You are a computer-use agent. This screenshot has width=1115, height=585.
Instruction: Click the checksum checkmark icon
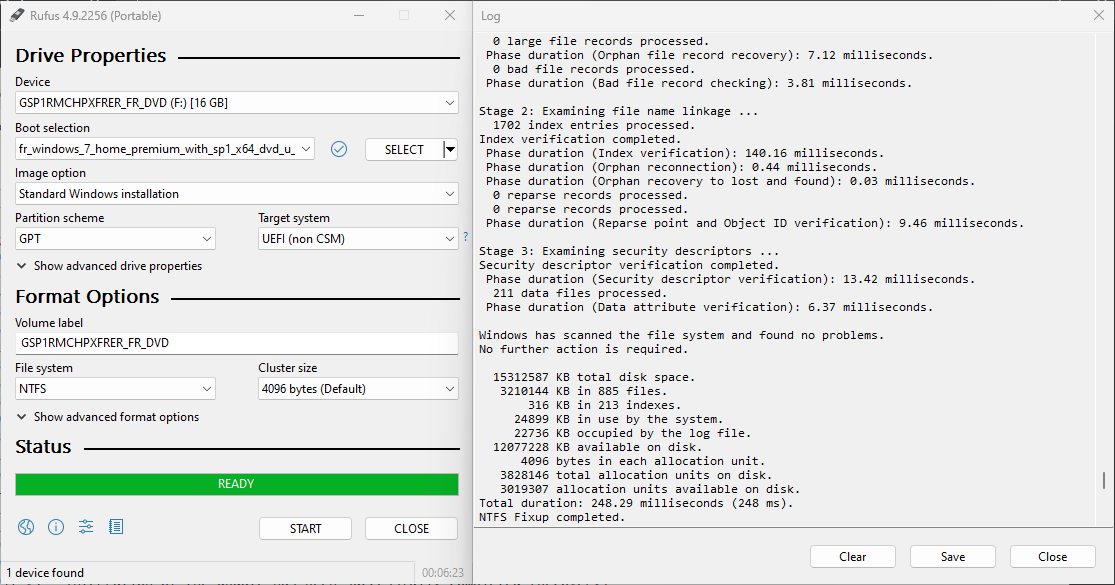click(x=339, y=149)
